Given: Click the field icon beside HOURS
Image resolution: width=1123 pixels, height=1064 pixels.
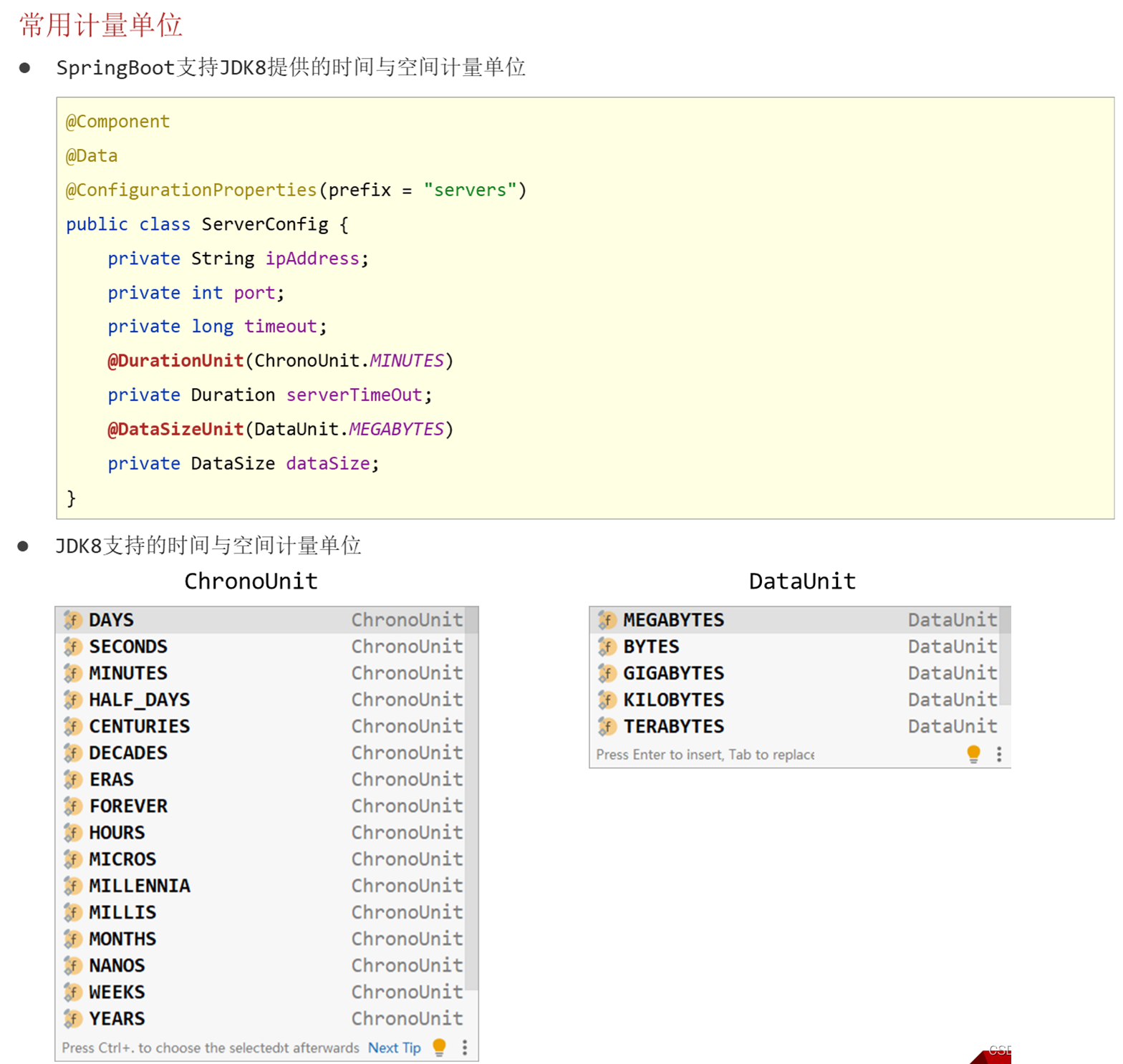Looking at the screenshot, I should 72,832.
